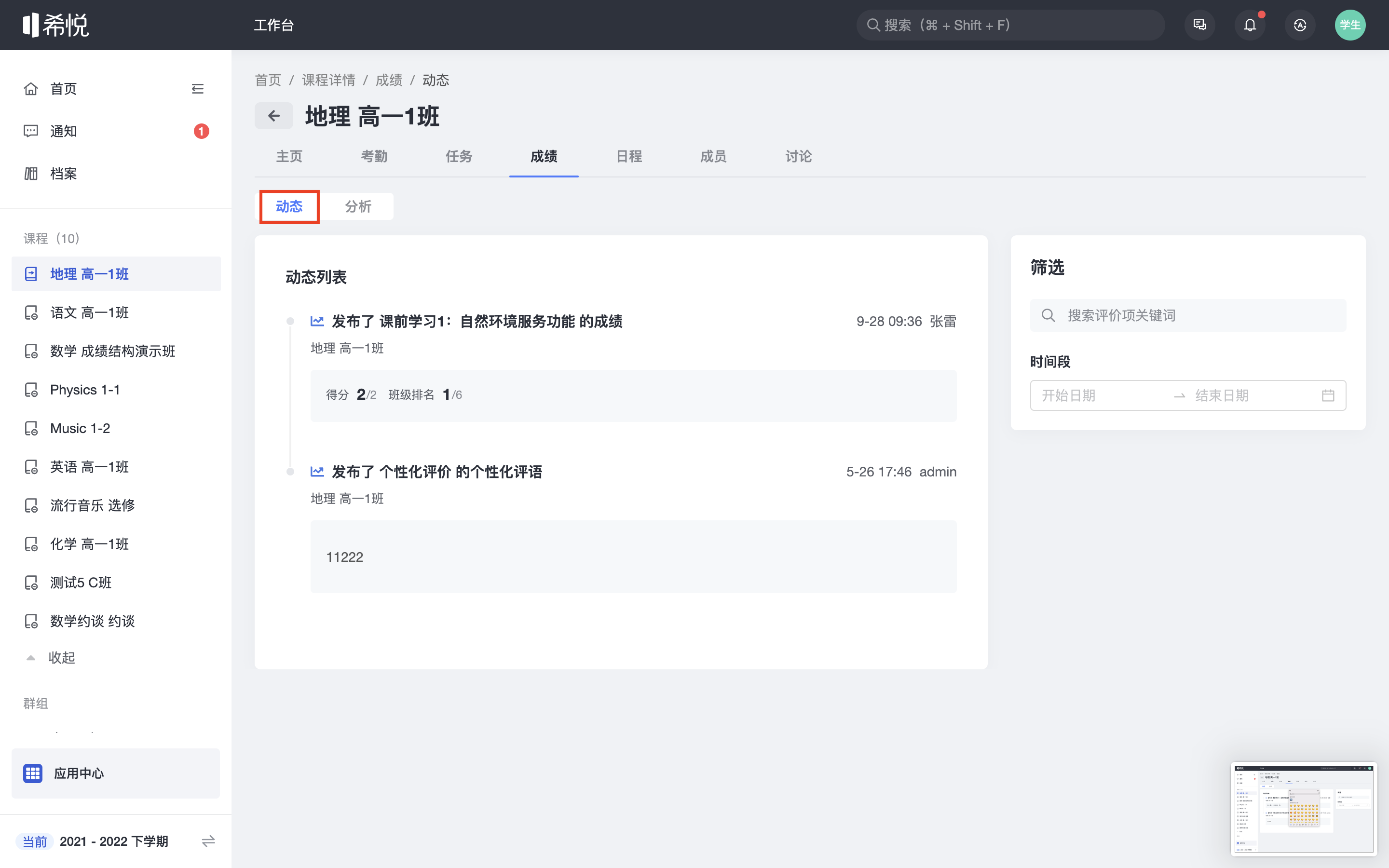Click the calendar icon in date range
This screenshot has height=868, width=1389.
click(1328, 395)
